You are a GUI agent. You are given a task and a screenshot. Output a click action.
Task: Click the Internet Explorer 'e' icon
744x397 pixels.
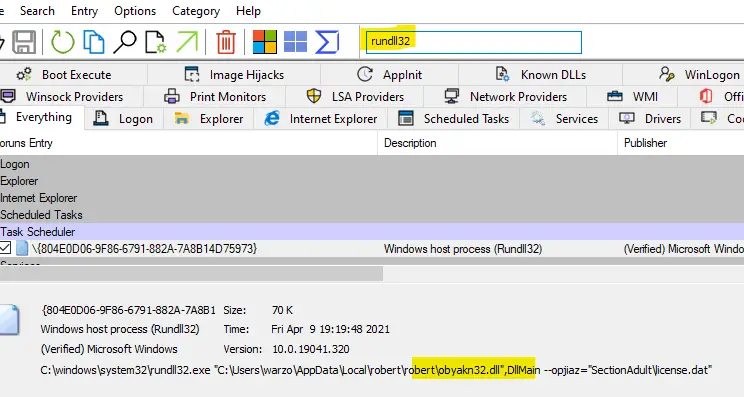[x=272, y=118]
